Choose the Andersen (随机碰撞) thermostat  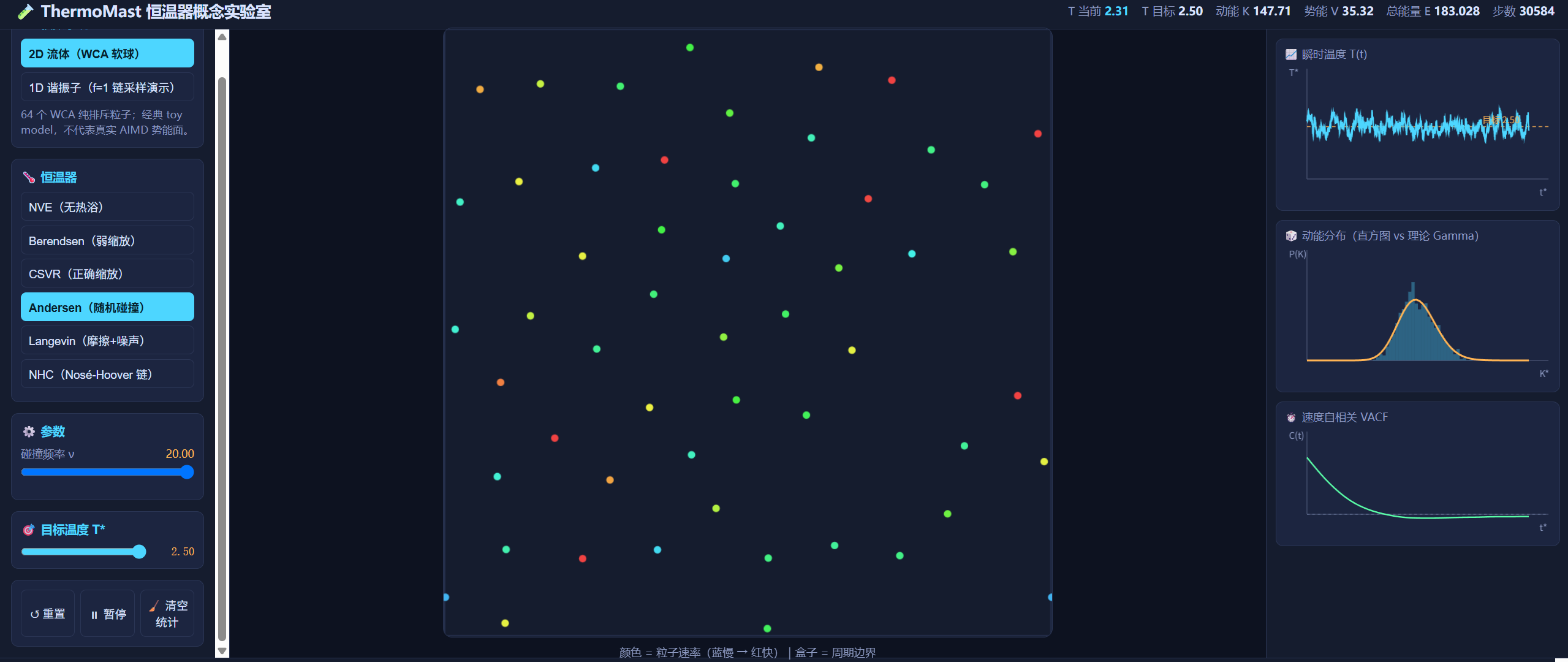(107, 307)
